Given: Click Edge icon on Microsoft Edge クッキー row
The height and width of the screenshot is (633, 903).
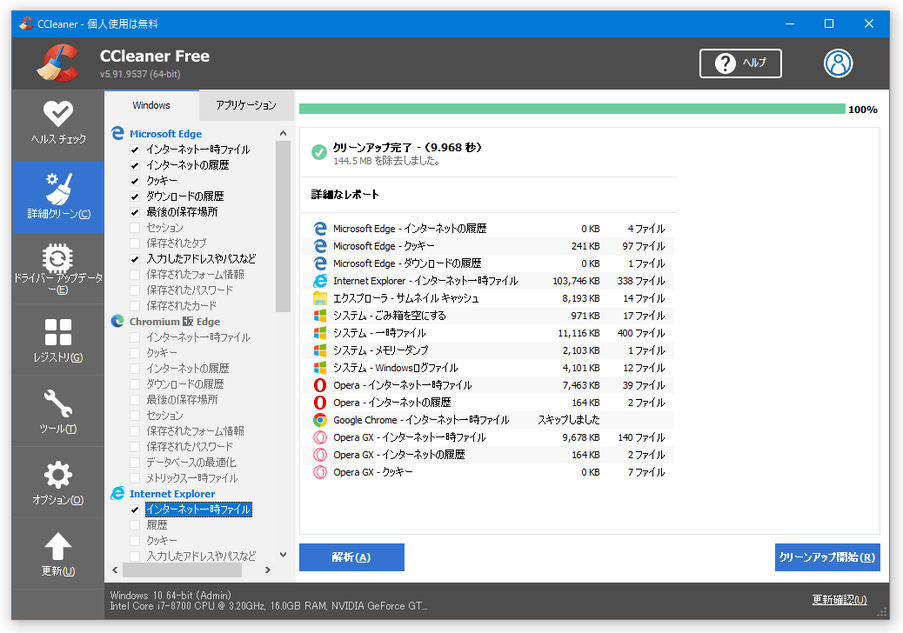Looking at the screenshot, I should coord(320,246).
